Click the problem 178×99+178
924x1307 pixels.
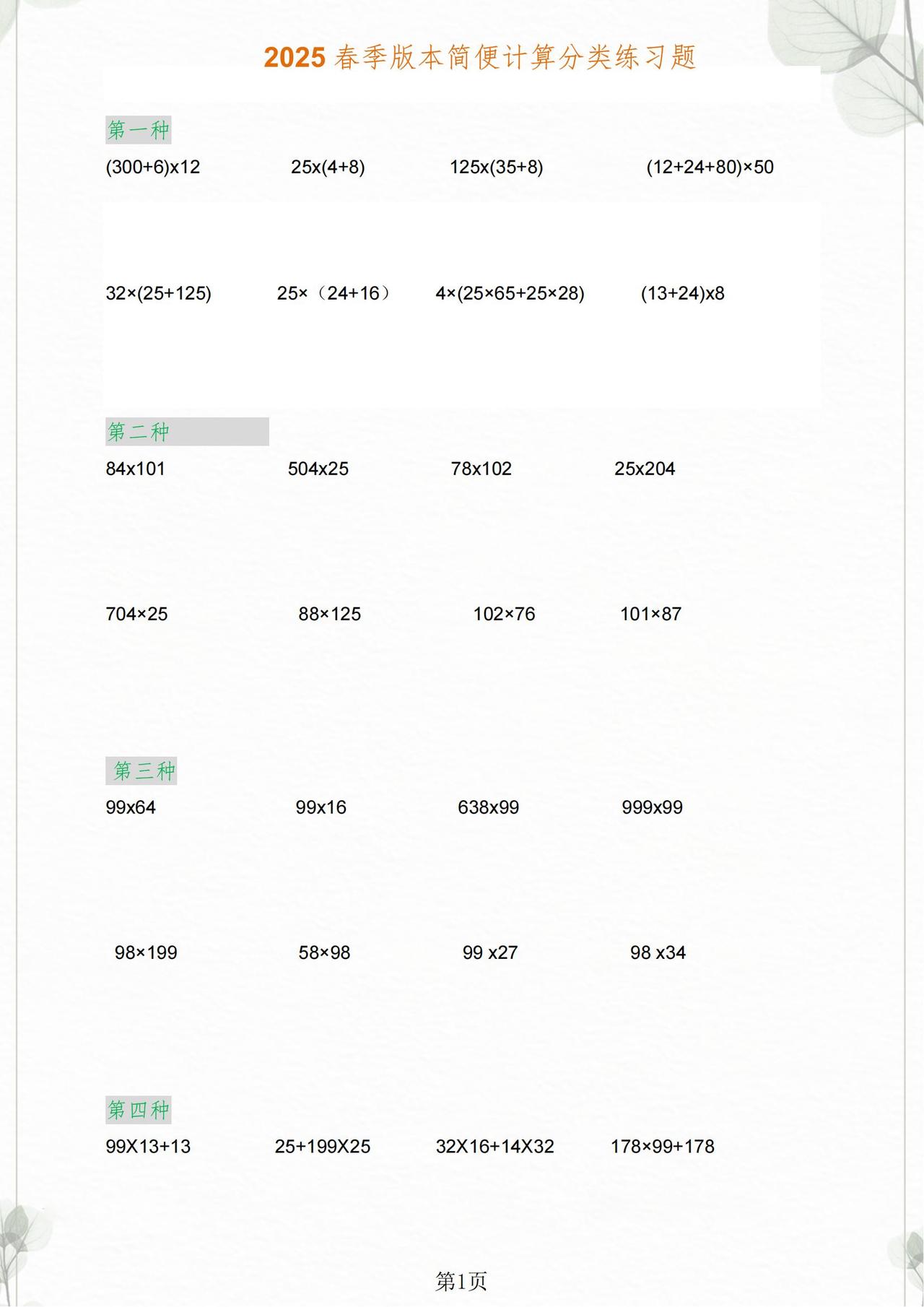663,1147
